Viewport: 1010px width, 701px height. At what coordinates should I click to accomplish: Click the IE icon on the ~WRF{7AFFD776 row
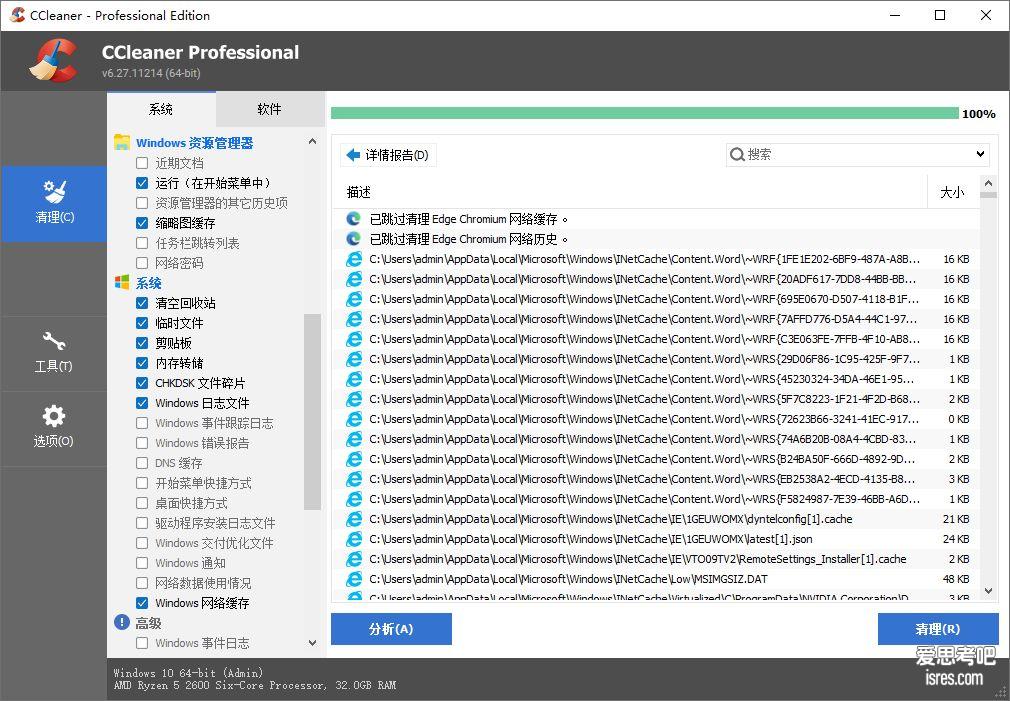pos(354,319)
